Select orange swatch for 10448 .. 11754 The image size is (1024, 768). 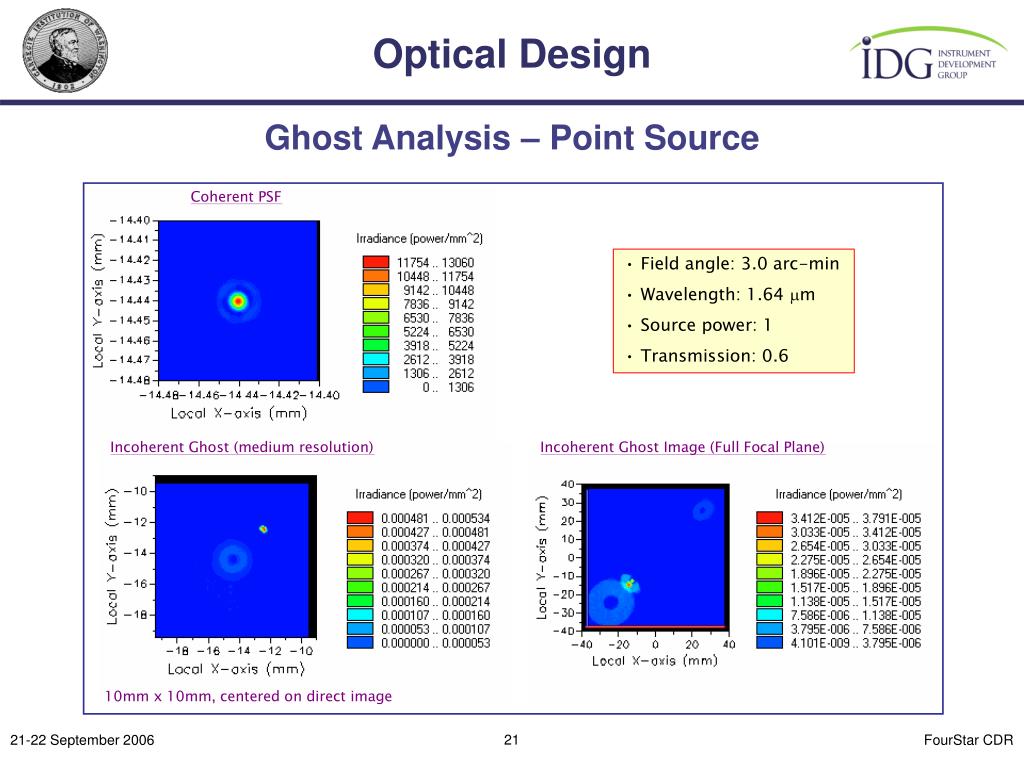point(376,276)
